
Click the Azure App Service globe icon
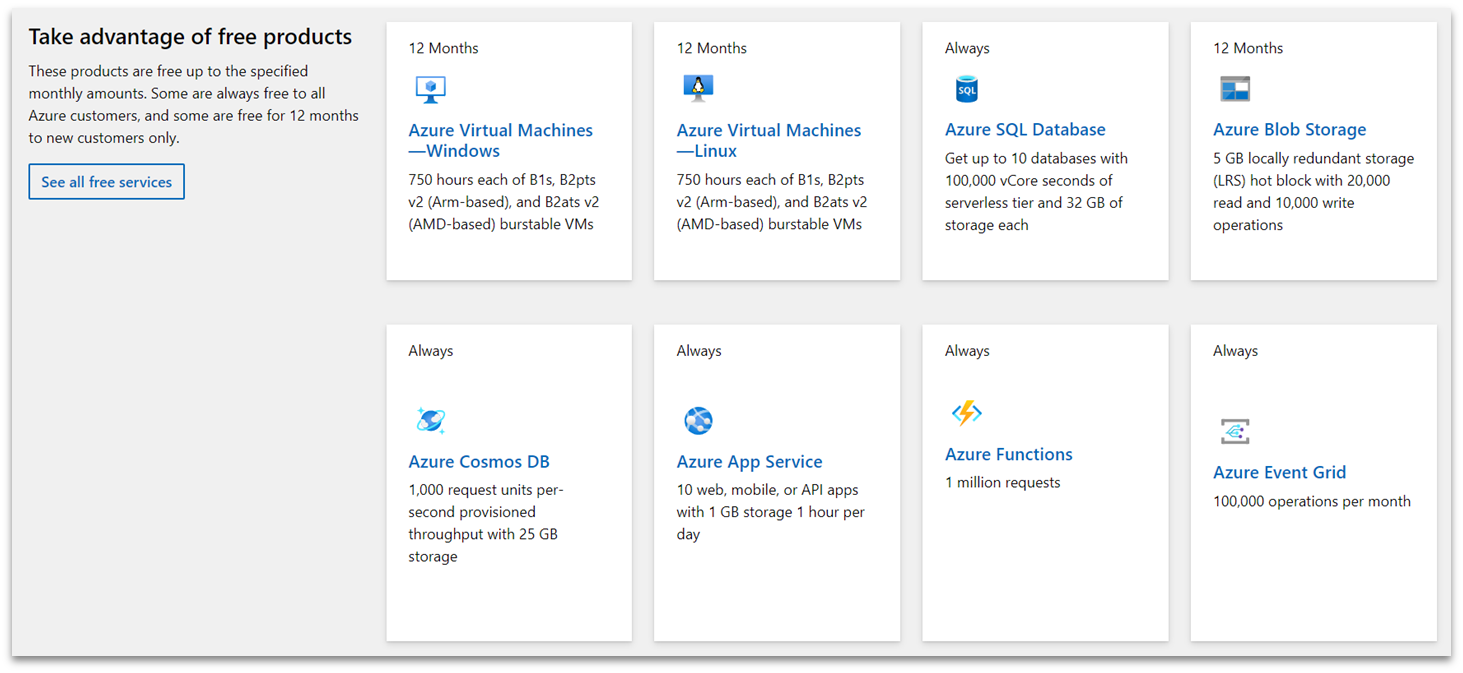(697, 420)
